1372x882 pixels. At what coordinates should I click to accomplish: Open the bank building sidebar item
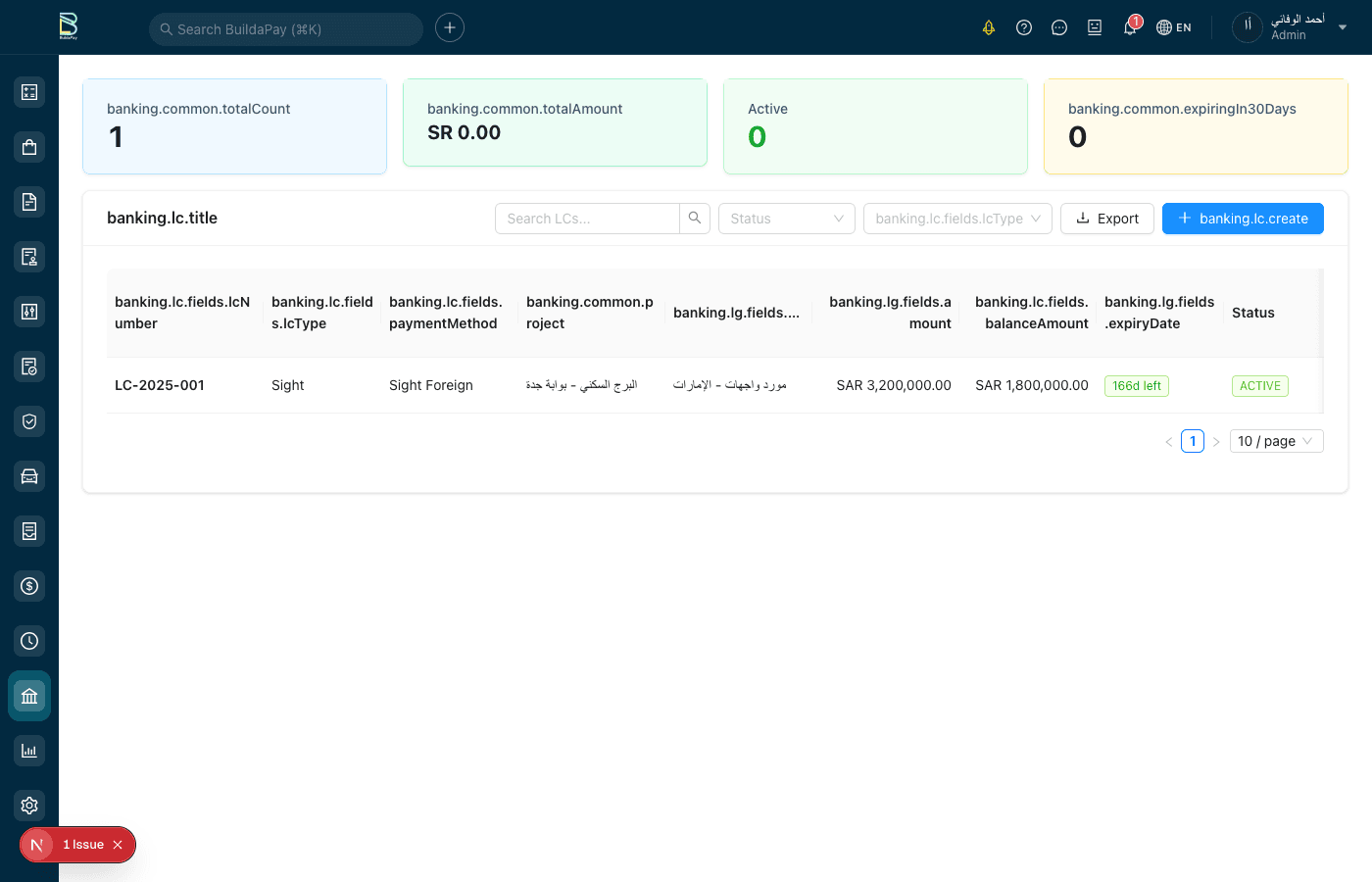[x=29, y=696]
